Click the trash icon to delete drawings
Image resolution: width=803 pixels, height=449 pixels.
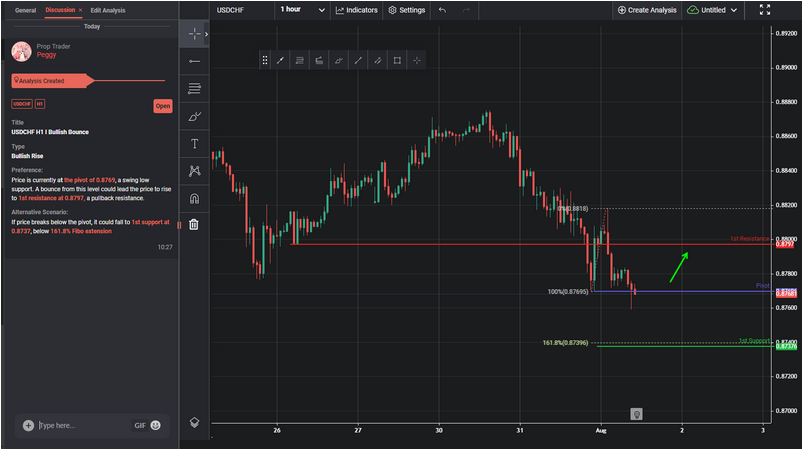[x=194, y=224]
